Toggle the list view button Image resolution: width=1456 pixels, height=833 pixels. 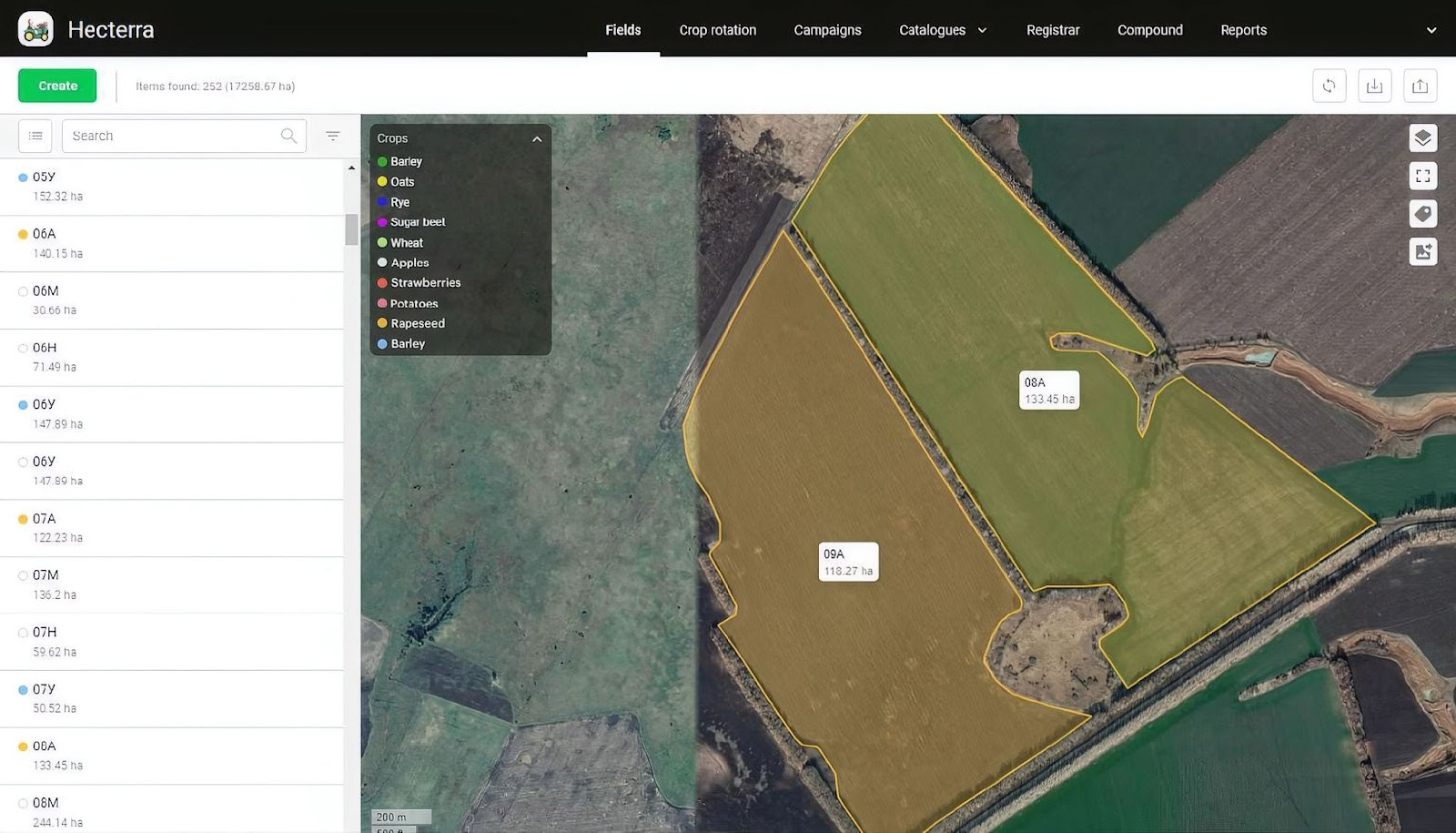point(35,136)
